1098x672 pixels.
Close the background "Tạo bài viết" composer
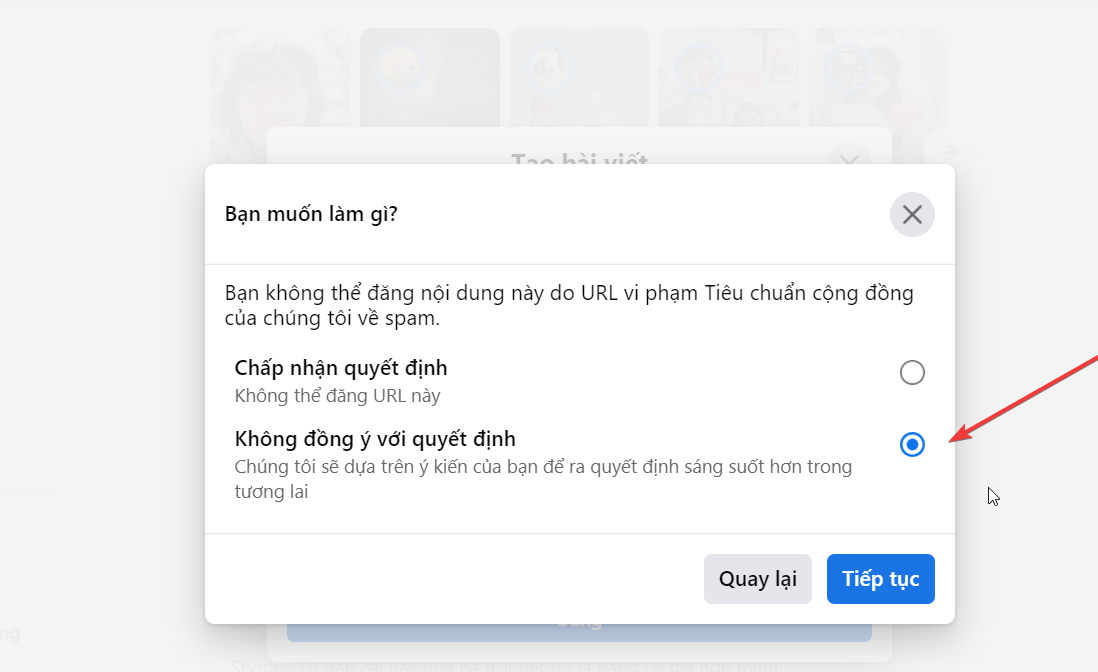(849, 160)
